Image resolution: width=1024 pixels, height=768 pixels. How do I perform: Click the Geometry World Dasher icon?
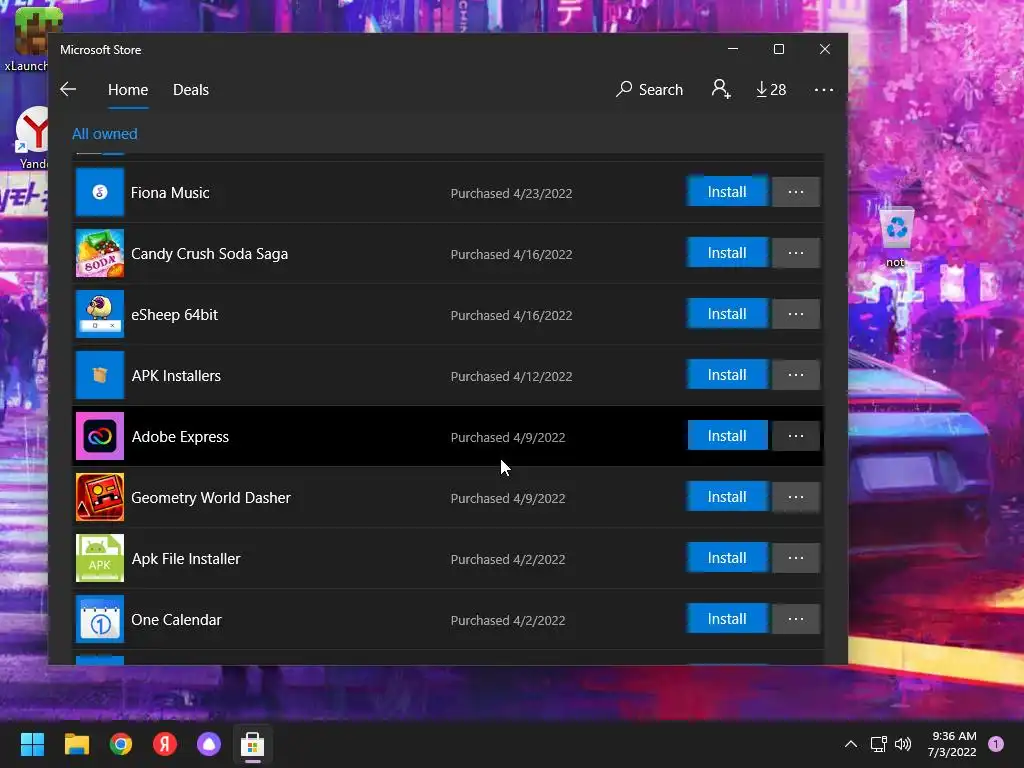[100, 497]
